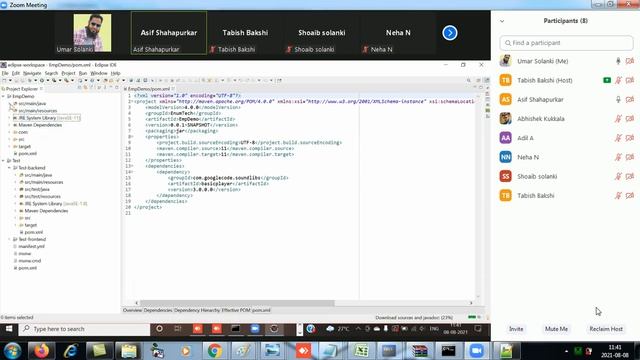Expand the target folder under EmpDemo
This screenshot has height=360, width=640.
tap(9, 147)
